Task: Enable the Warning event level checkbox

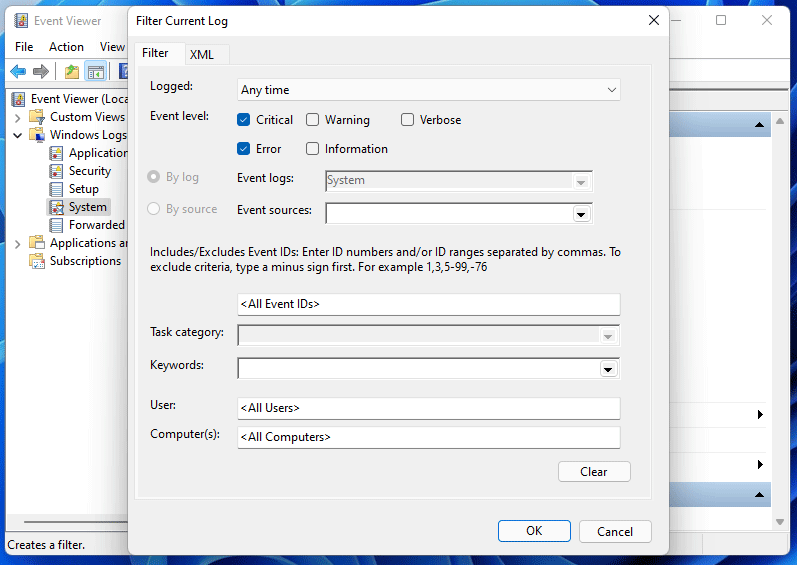Action: click(x=313, y=120)
